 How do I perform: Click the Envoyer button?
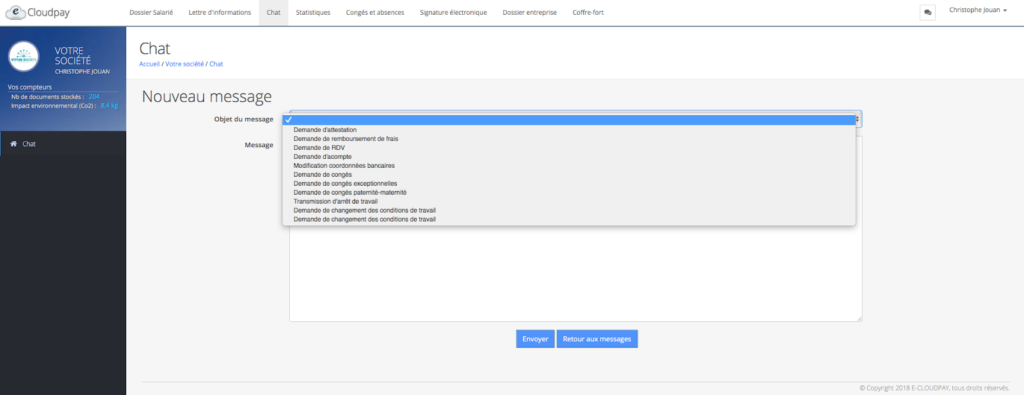pos(535,339)
